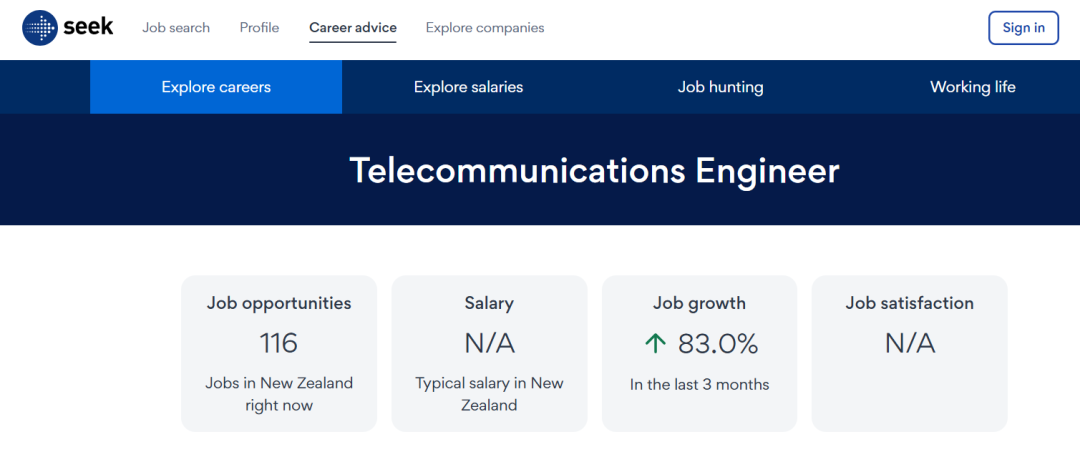This screenshot has height=472, width=1080.
Task: Open the Job search page
Action: [x=176, y=28]
